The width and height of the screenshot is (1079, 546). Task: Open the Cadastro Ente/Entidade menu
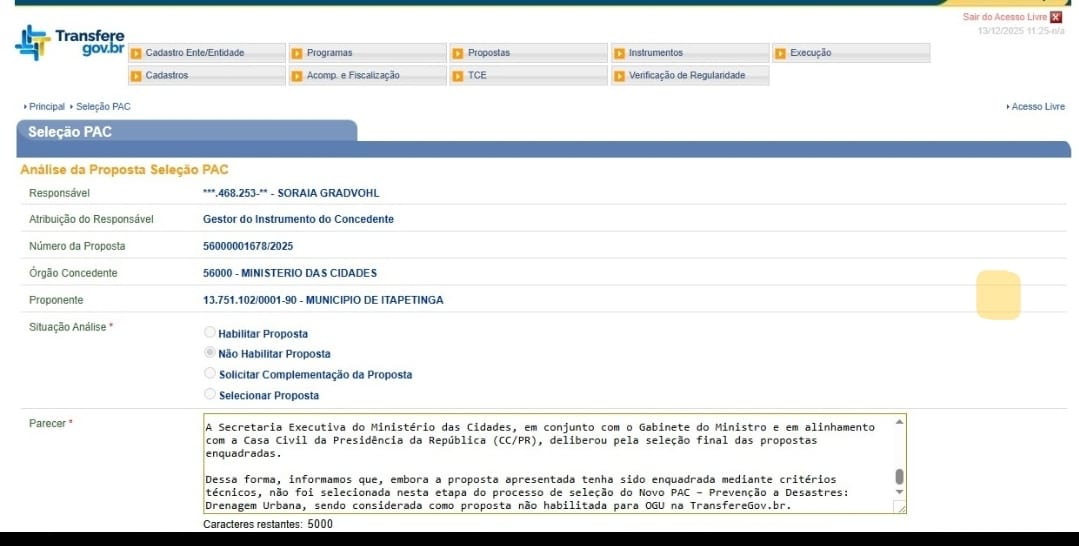click(194, 53)
